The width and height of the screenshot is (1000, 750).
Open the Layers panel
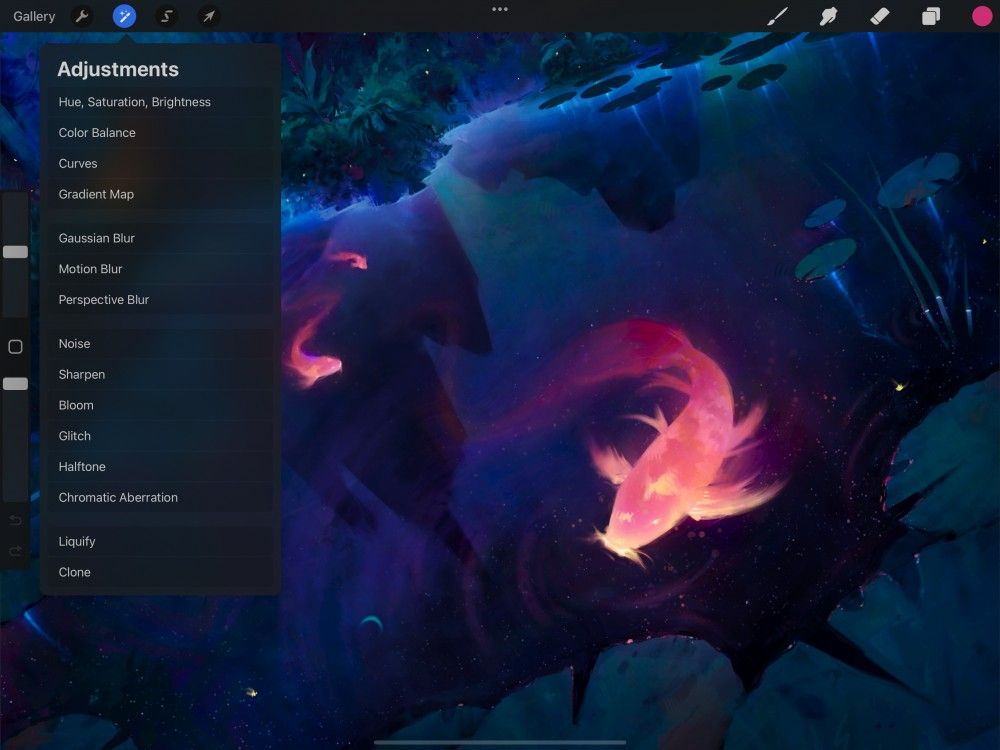click(929, 16)
